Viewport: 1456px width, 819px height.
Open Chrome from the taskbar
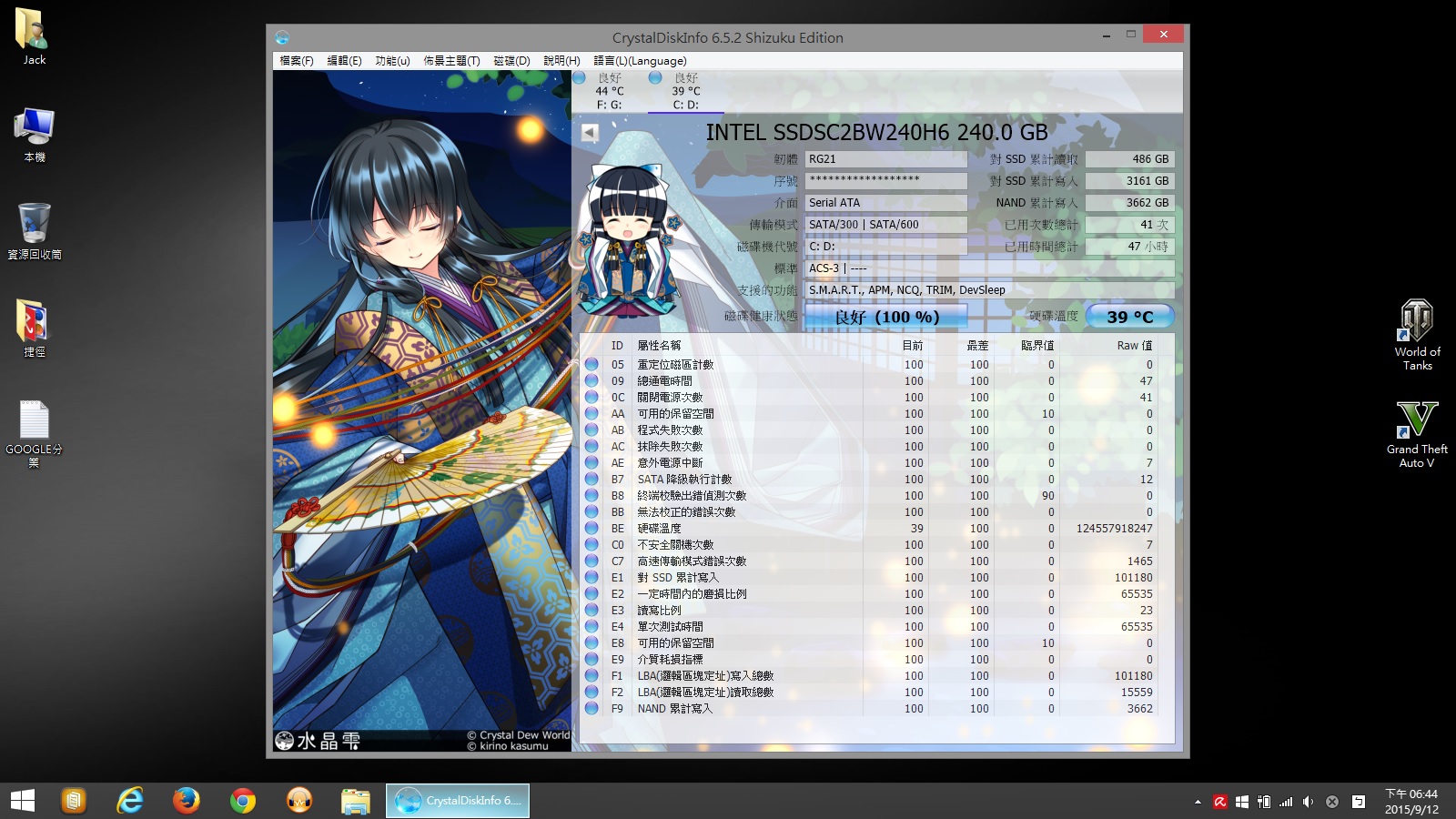point(243,801)
